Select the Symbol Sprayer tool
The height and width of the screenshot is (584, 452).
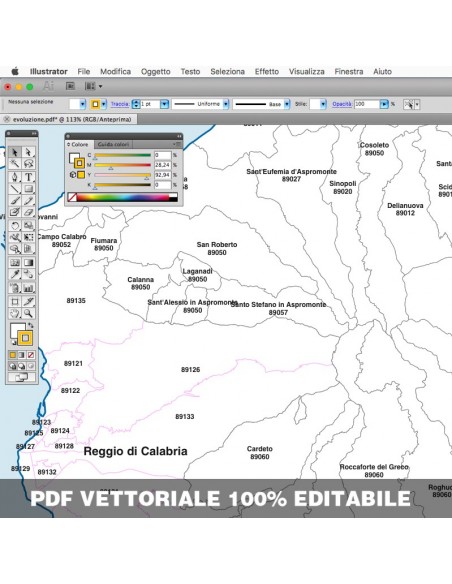click(15, 288)
